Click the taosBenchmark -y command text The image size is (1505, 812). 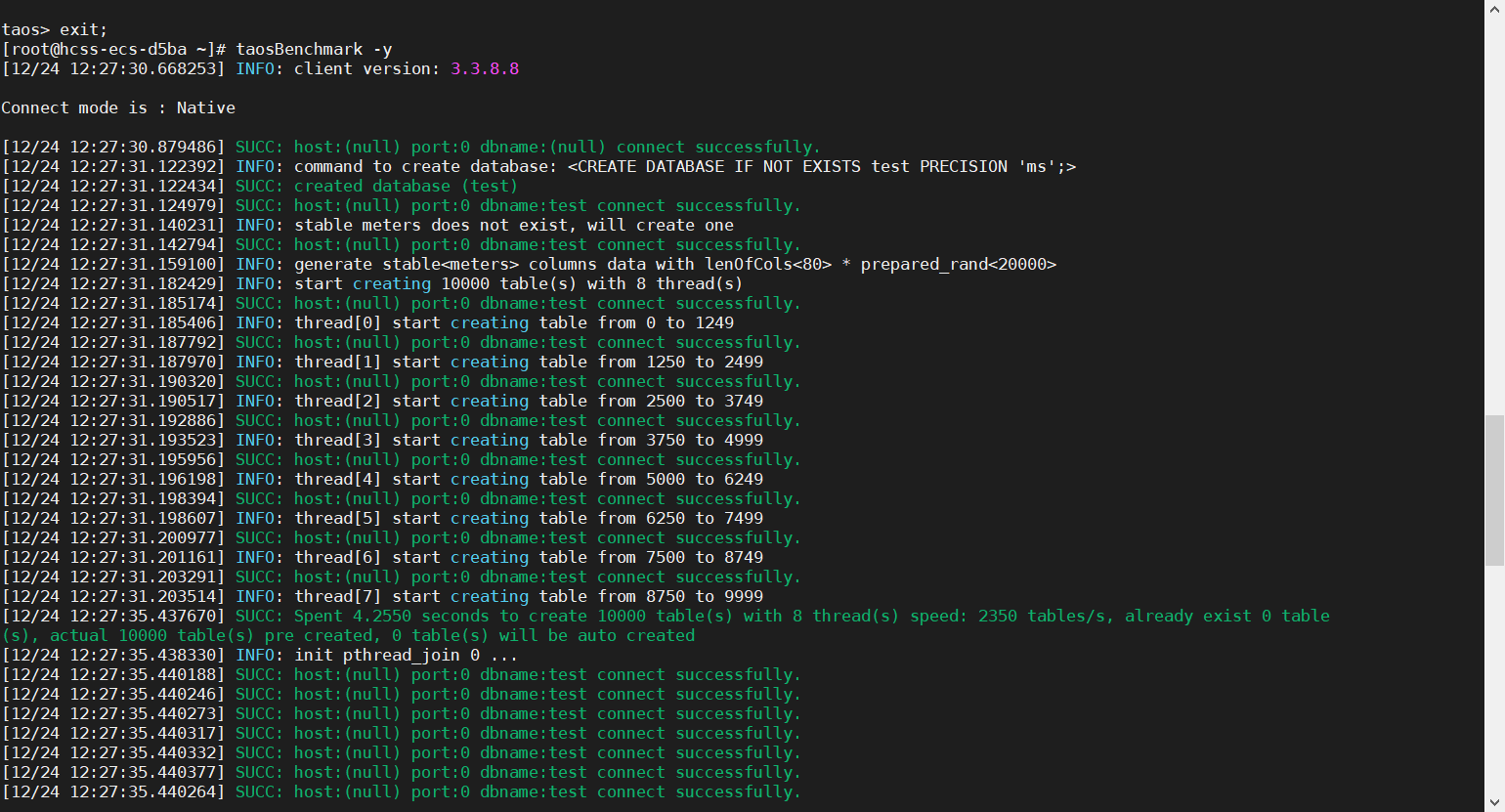(314, 49)
